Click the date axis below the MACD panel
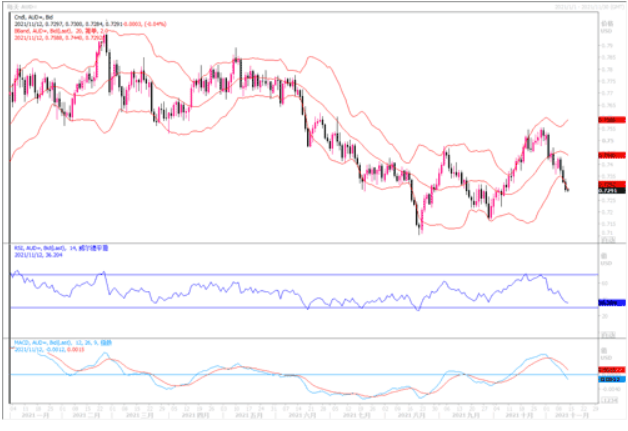The width and height of the screenshot is (628, 431). click(x=300, y=410)
